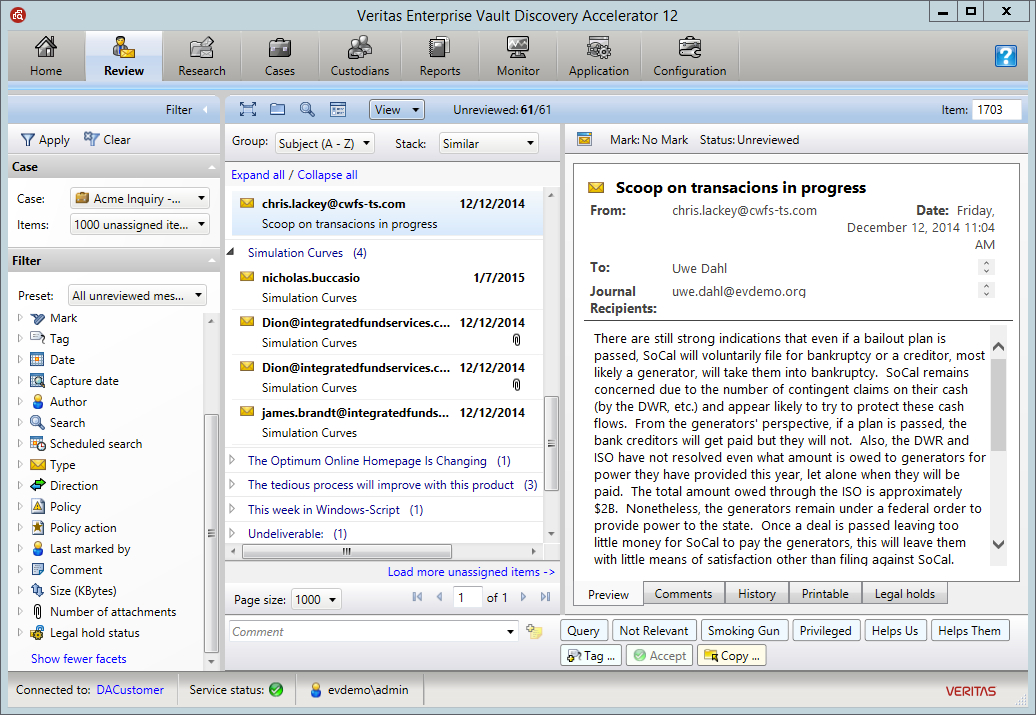Open the Page size 1000 dropdown

[x=316, y=599]
